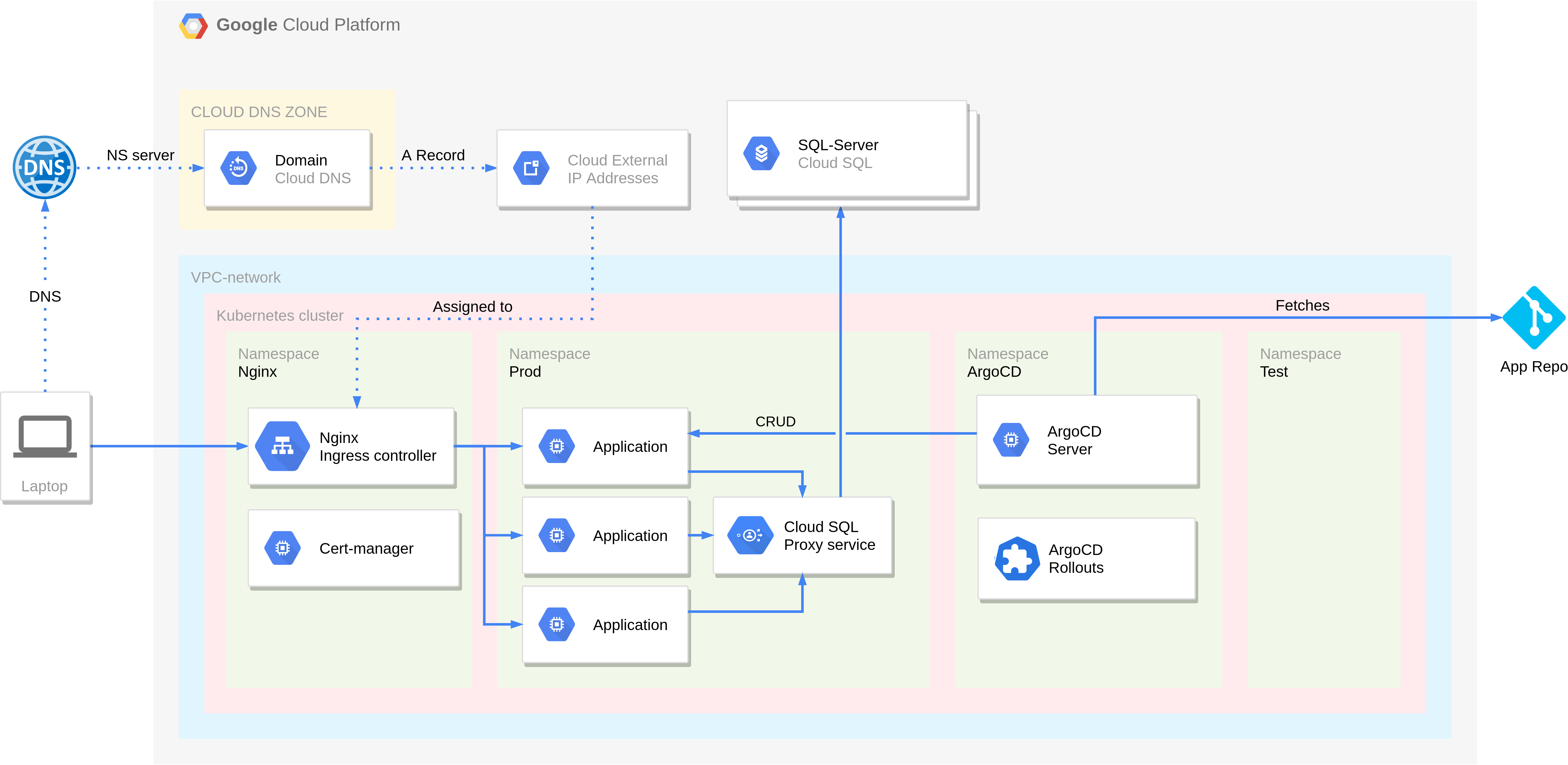This screenshot has height=765, width=1568.
Task: Click the Cloud SQL Proxy service icon
Action: [x=750, y=536]
